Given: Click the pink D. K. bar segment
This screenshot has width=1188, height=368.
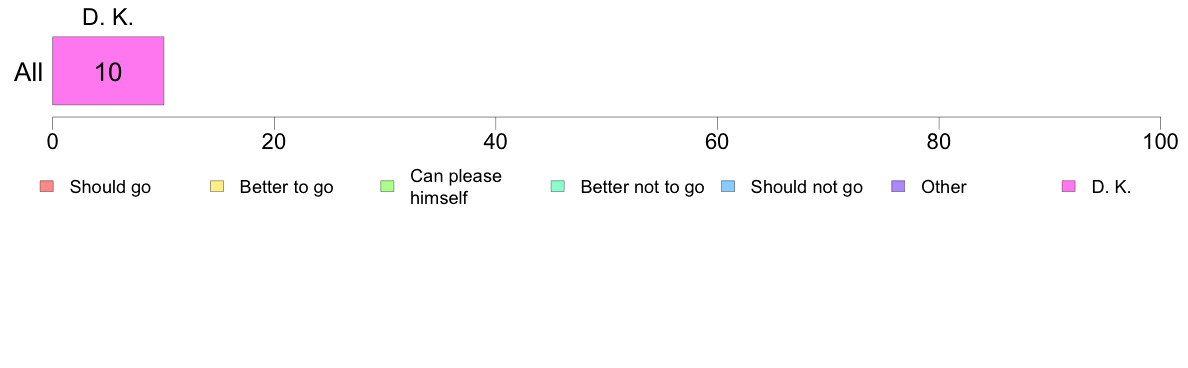Looking at the screenshot, I should coord(108,70).
